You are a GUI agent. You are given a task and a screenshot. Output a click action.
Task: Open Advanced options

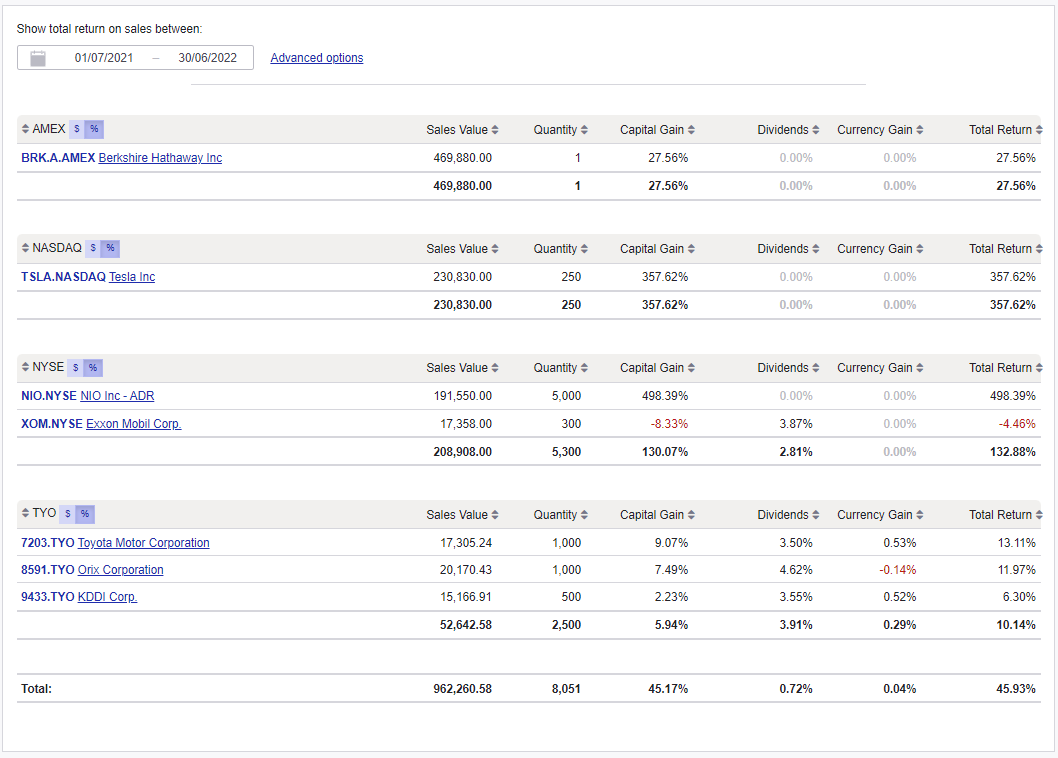tap(316, 57)
